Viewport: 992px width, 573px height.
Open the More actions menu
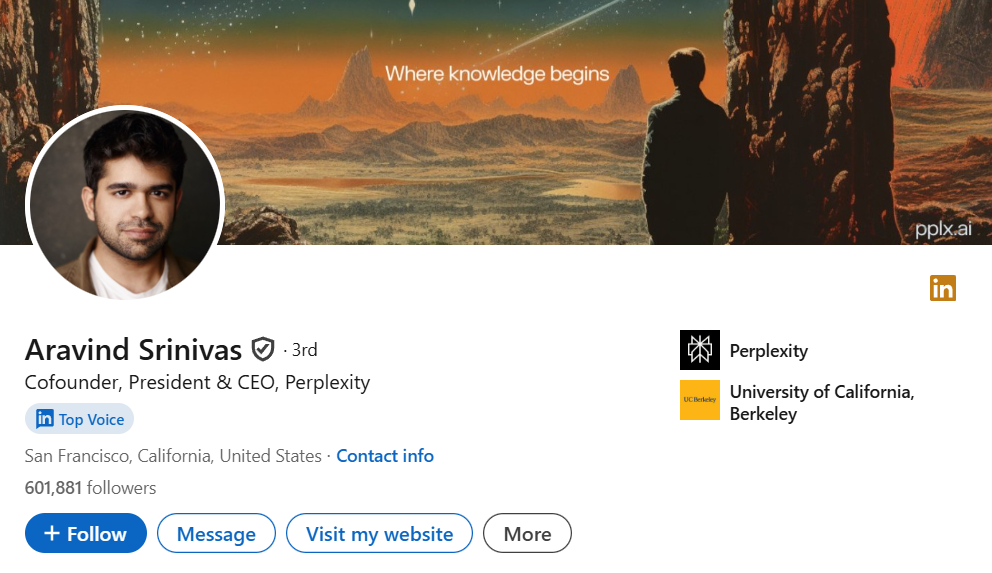pos(527,534)
